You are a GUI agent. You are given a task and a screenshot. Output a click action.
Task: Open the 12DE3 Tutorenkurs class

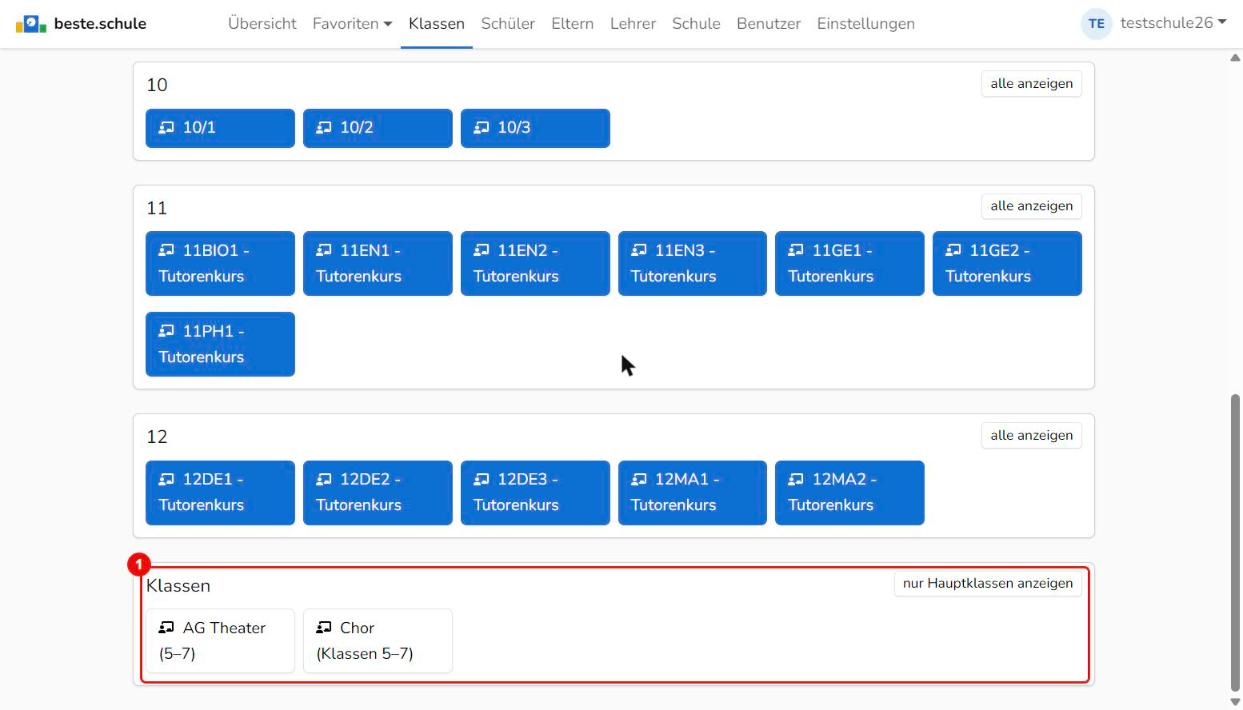(535, 492)
